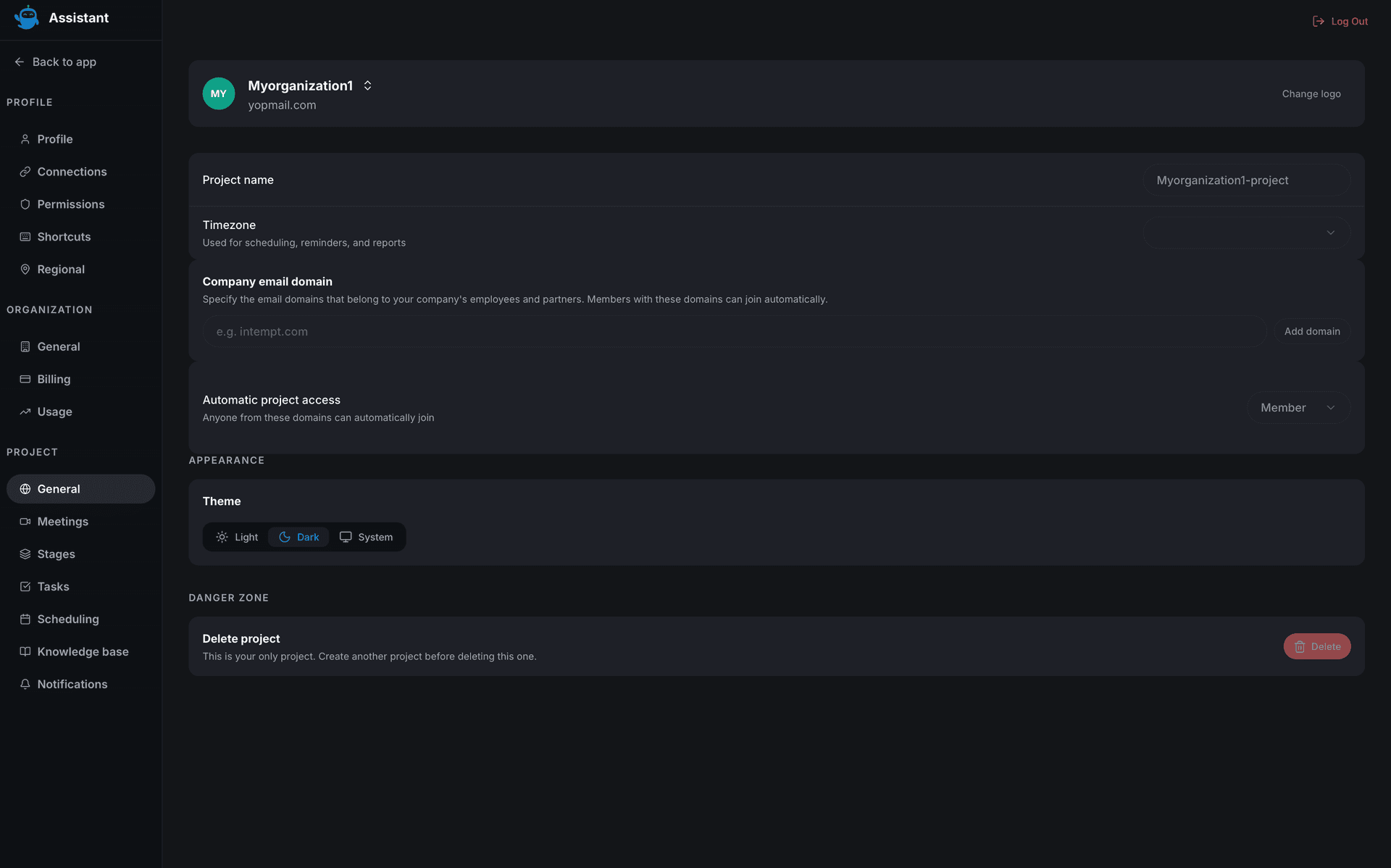Select the Dark theme option

pyautogui.click(x=298, y=537)
